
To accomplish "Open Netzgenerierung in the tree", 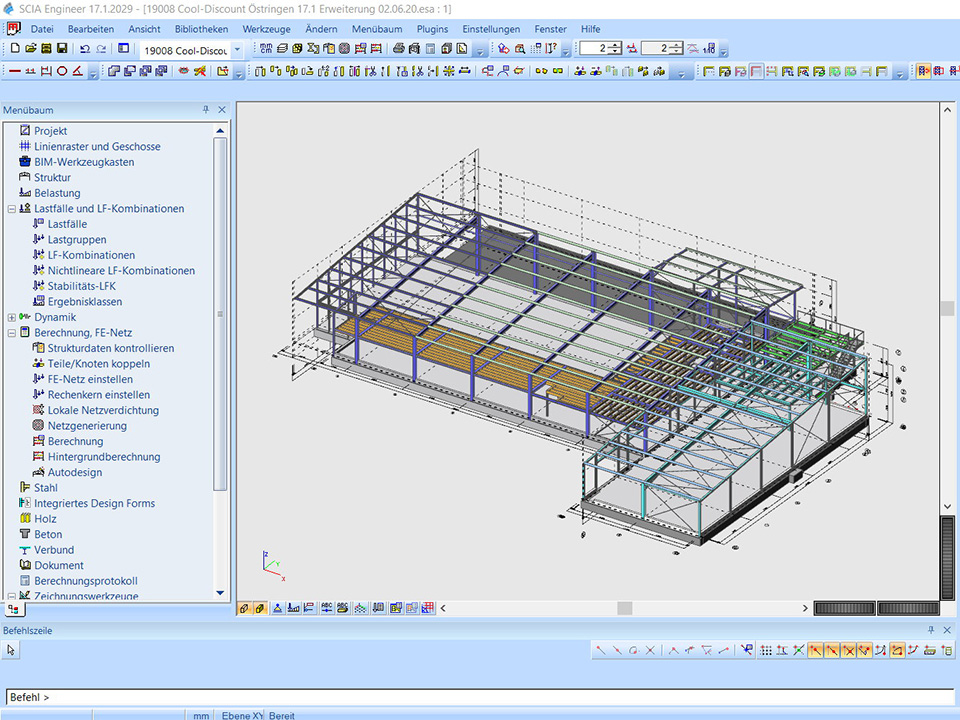I will [x=89, y=425].
